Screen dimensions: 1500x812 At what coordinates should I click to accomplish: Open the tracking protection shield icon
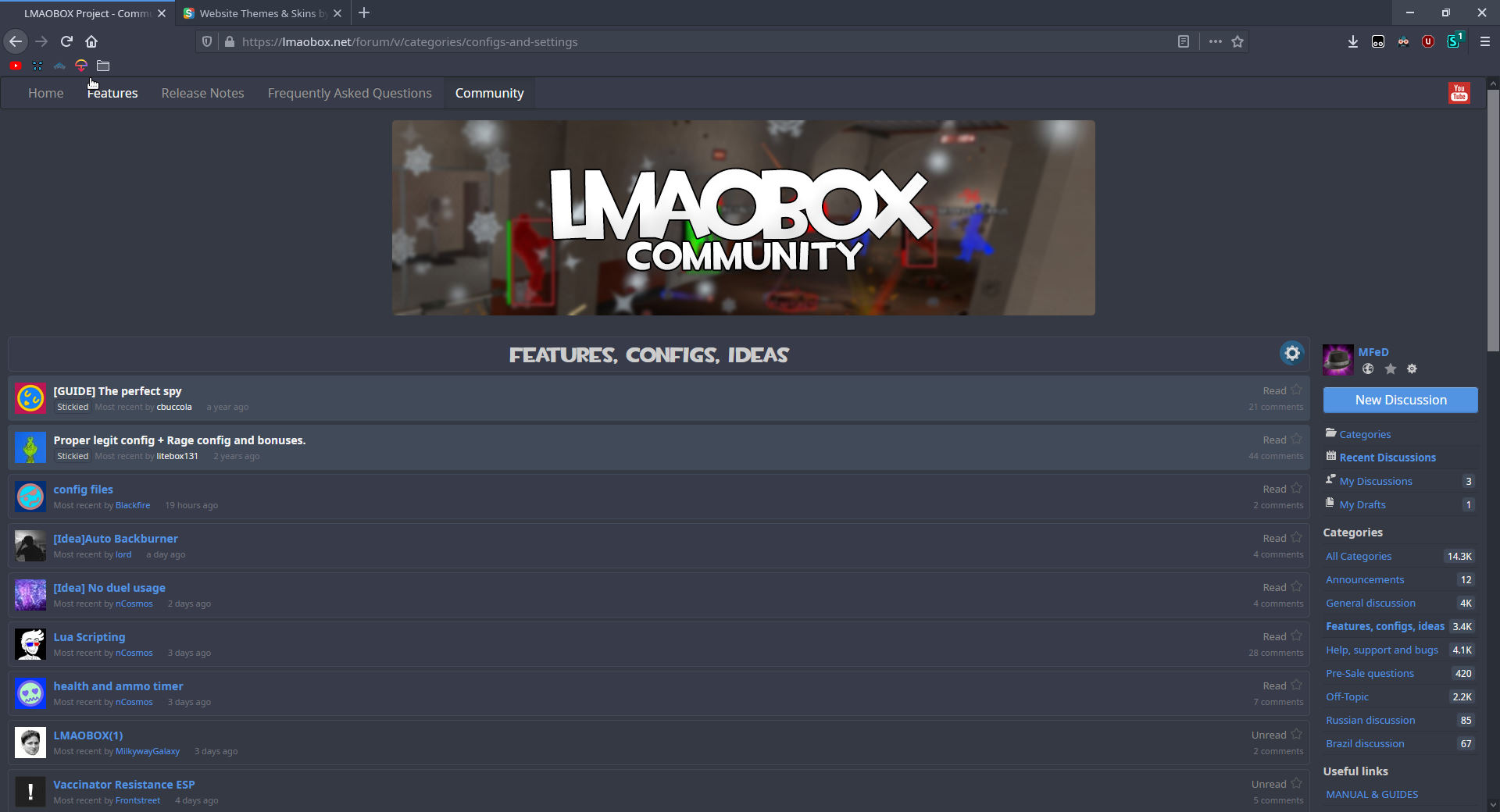point(207,41)
